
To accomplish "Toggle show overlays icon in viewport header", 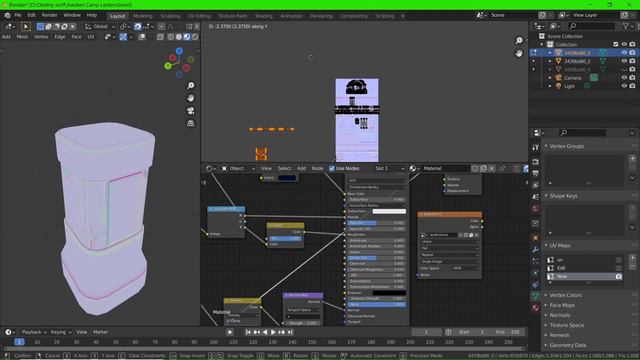I will [142, 37].
